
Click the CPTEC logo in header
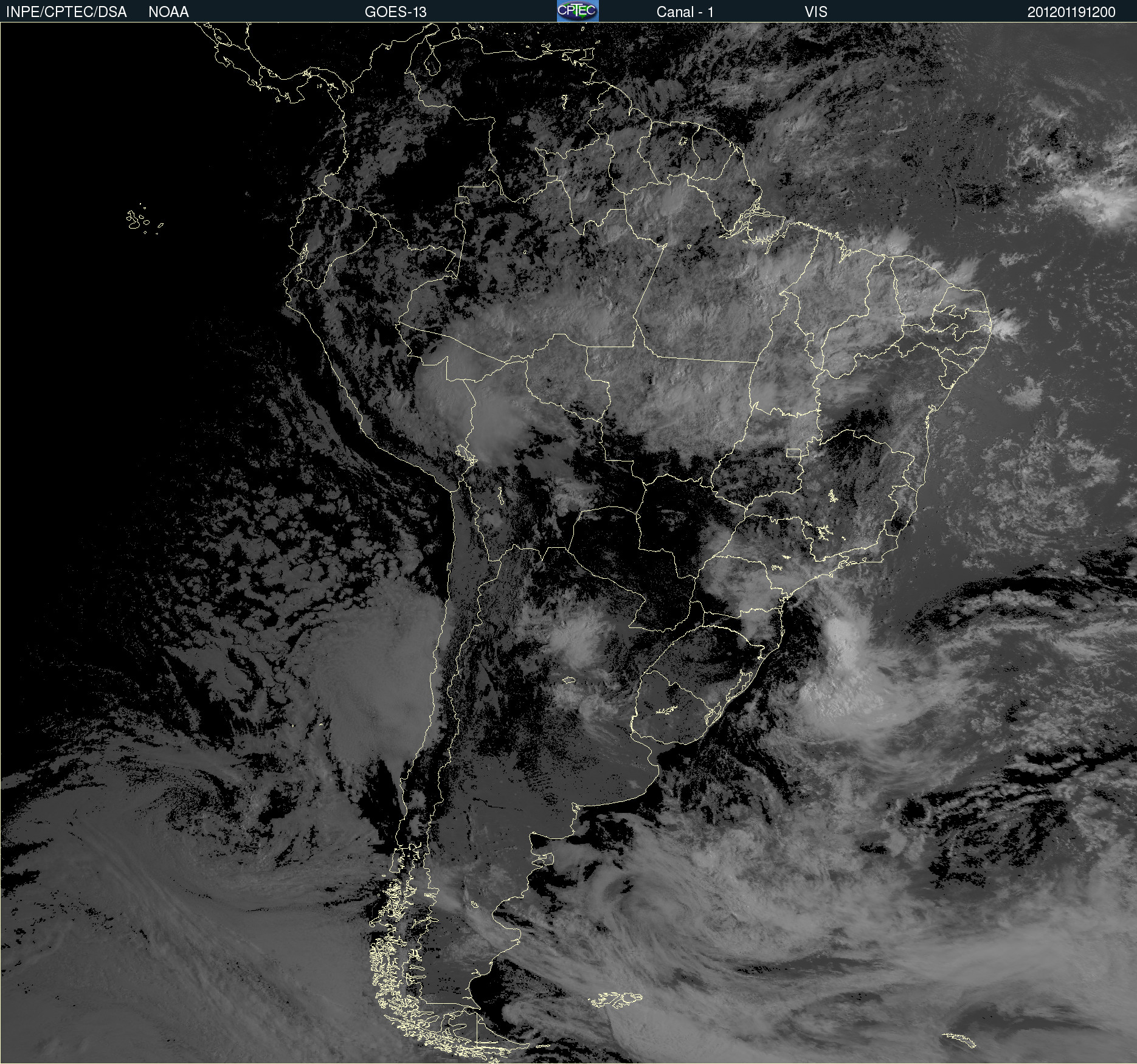578,11
